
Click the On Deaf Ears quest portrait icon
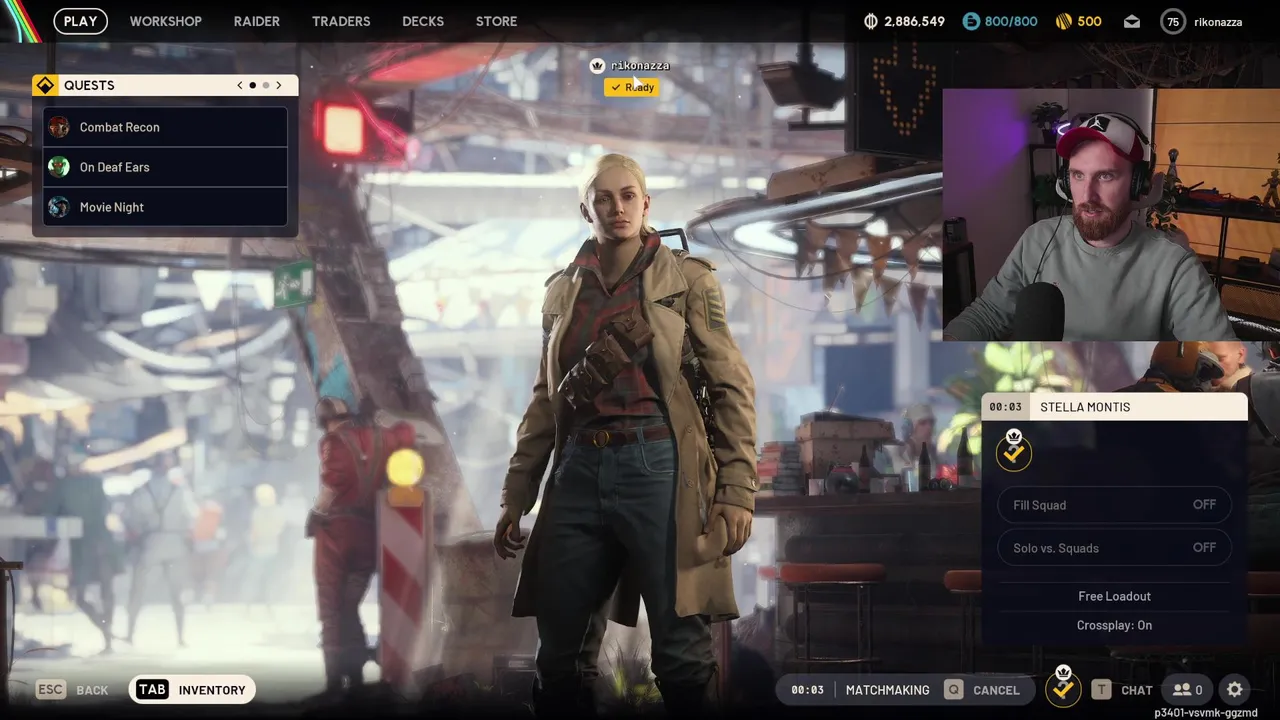point(59,167)
